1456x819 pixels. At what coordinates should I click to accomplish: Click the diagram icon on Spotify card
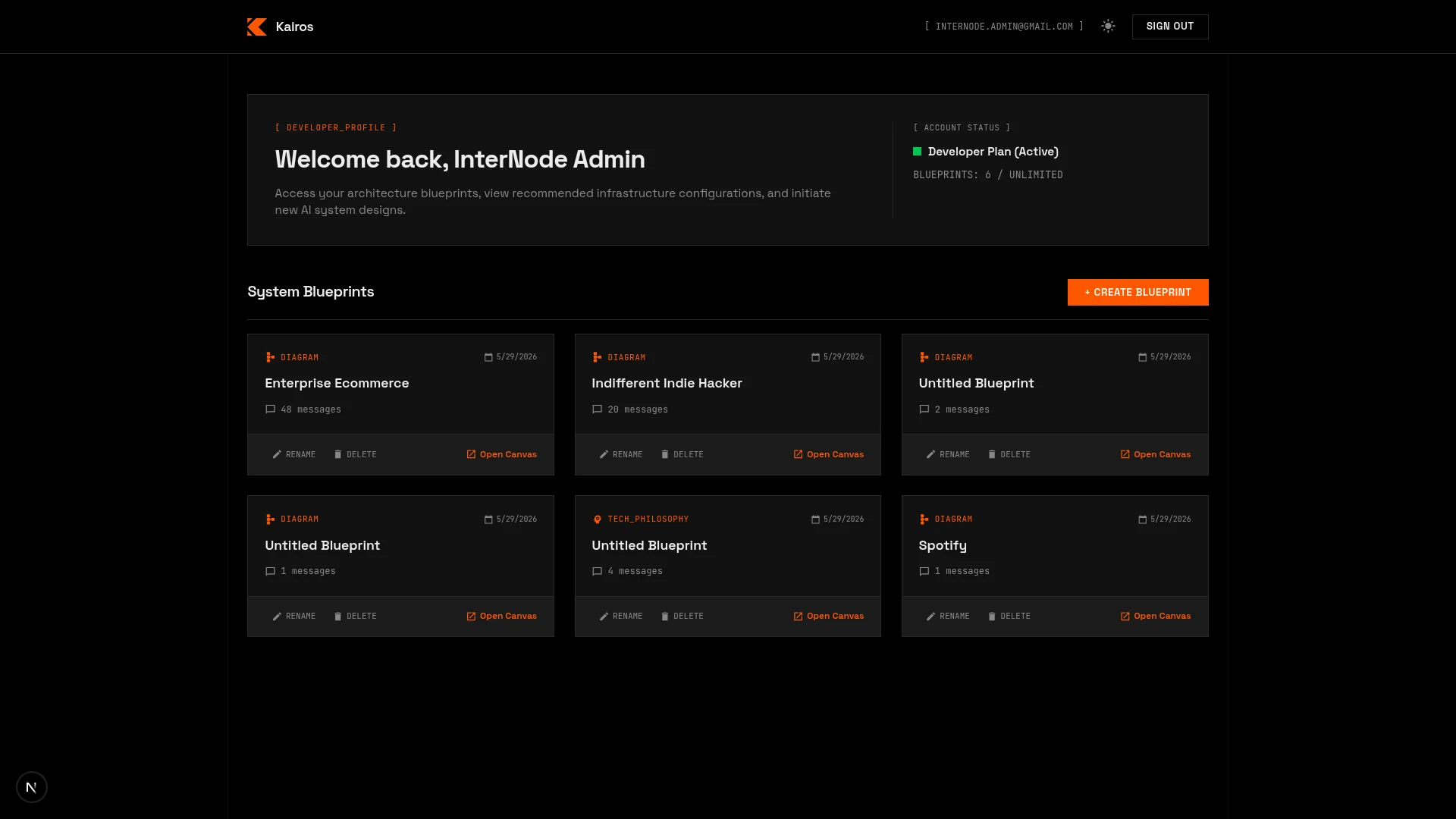click(x=924, y=519)
